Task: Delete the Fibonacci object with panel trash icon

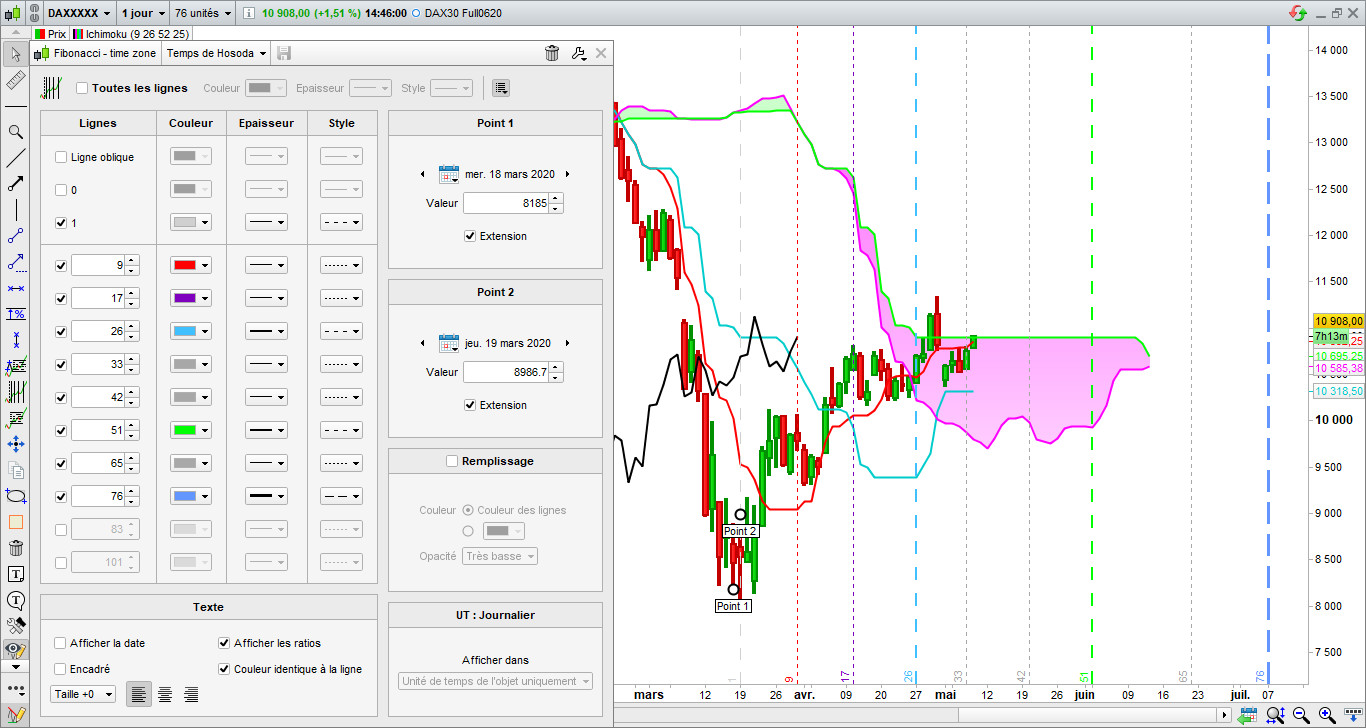Action: (x=552, y=53)
